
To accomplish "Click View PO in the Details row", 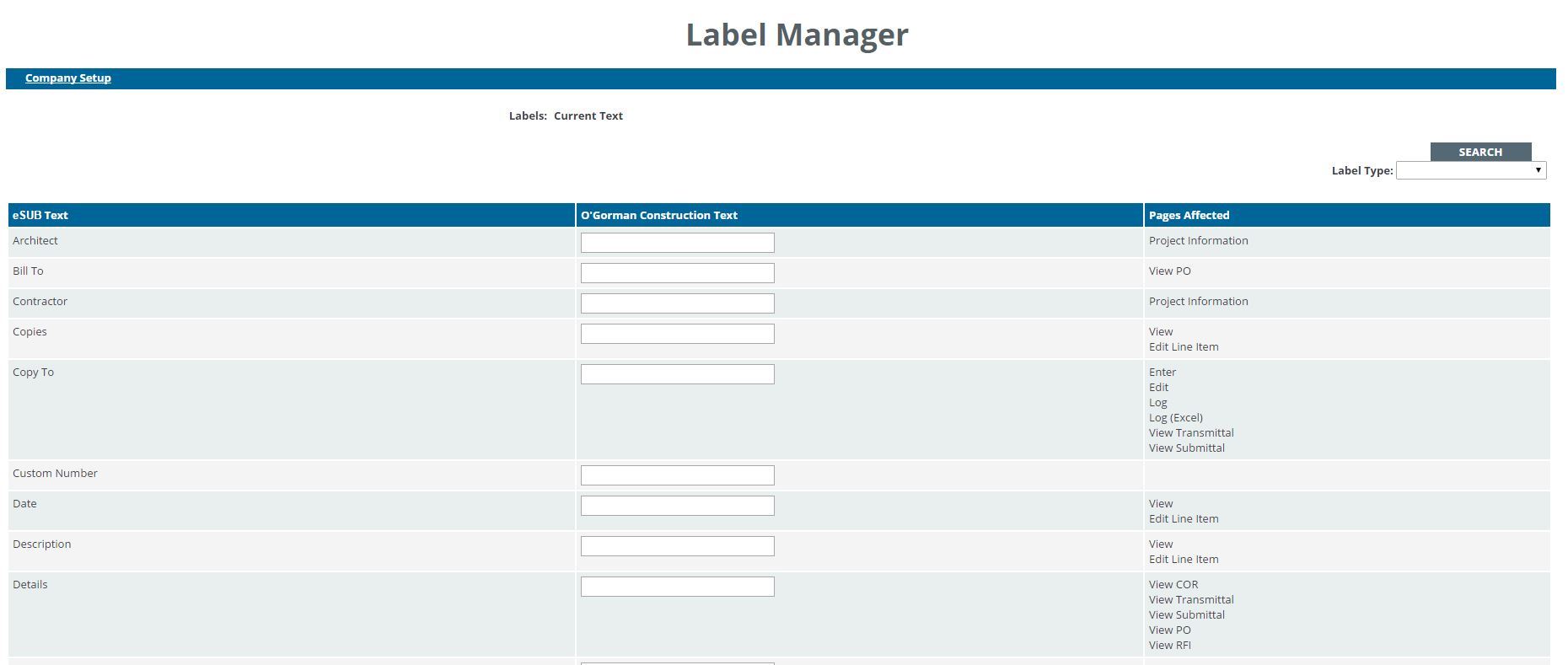I will 1169,630.
